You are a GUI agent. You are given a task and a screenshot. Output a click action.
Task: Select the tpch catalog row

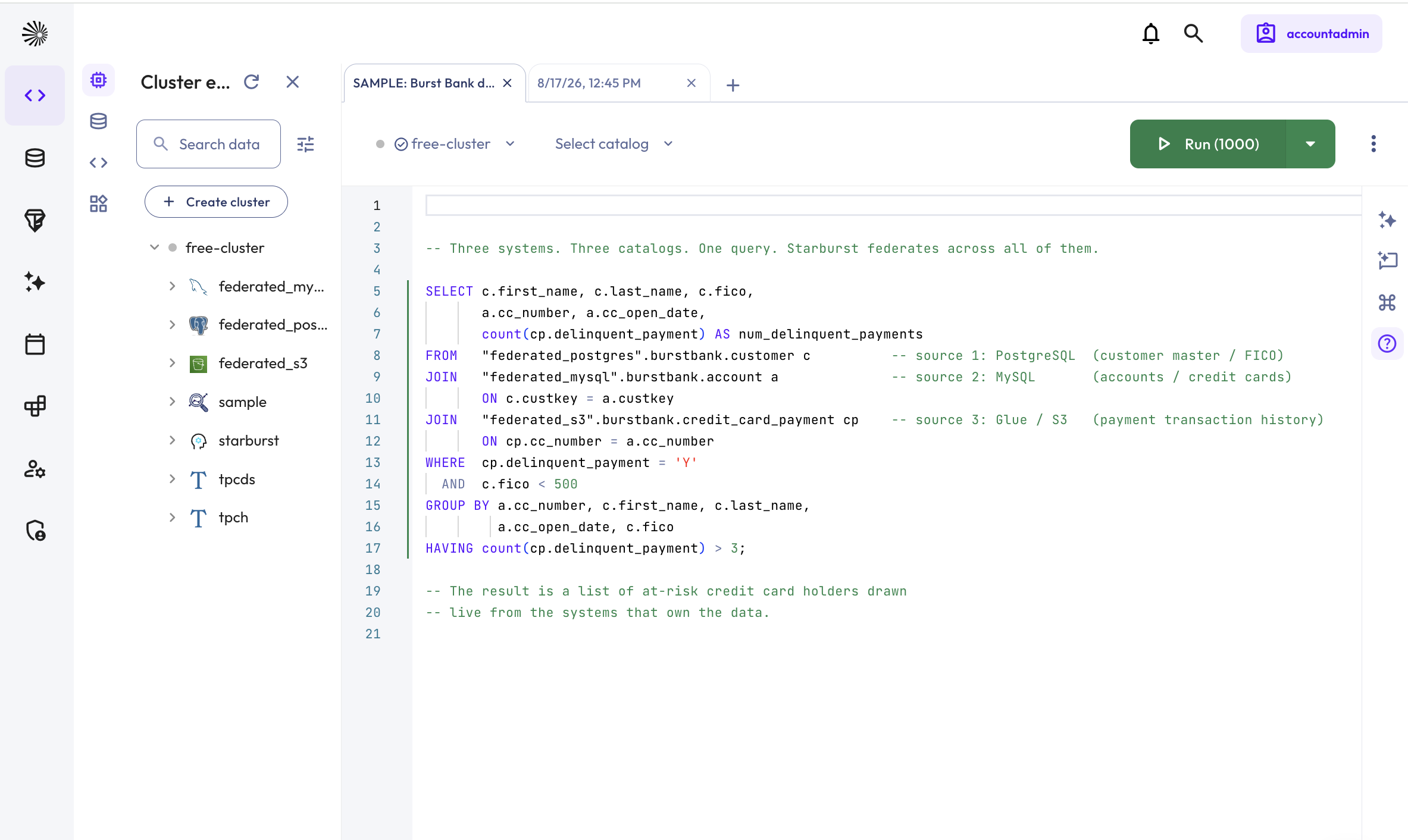click(x=233, y=518)
